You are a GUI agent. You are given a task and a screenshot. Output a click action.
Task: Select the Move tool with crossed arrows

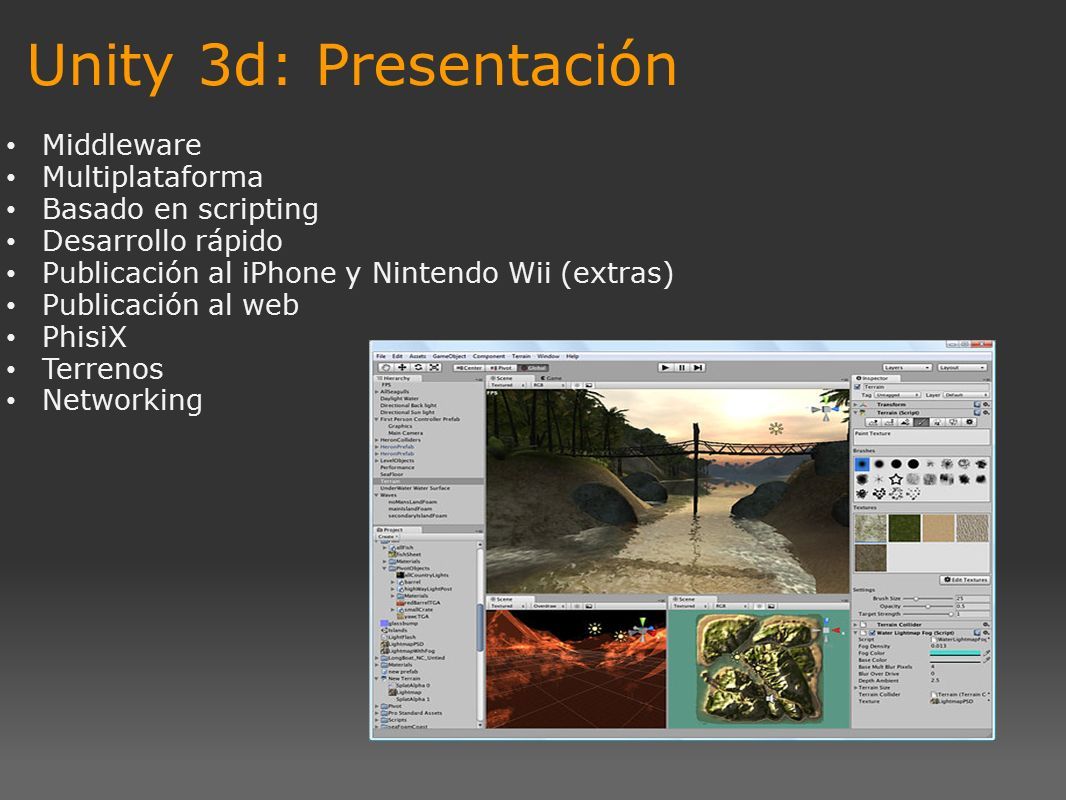pos(402,367)
